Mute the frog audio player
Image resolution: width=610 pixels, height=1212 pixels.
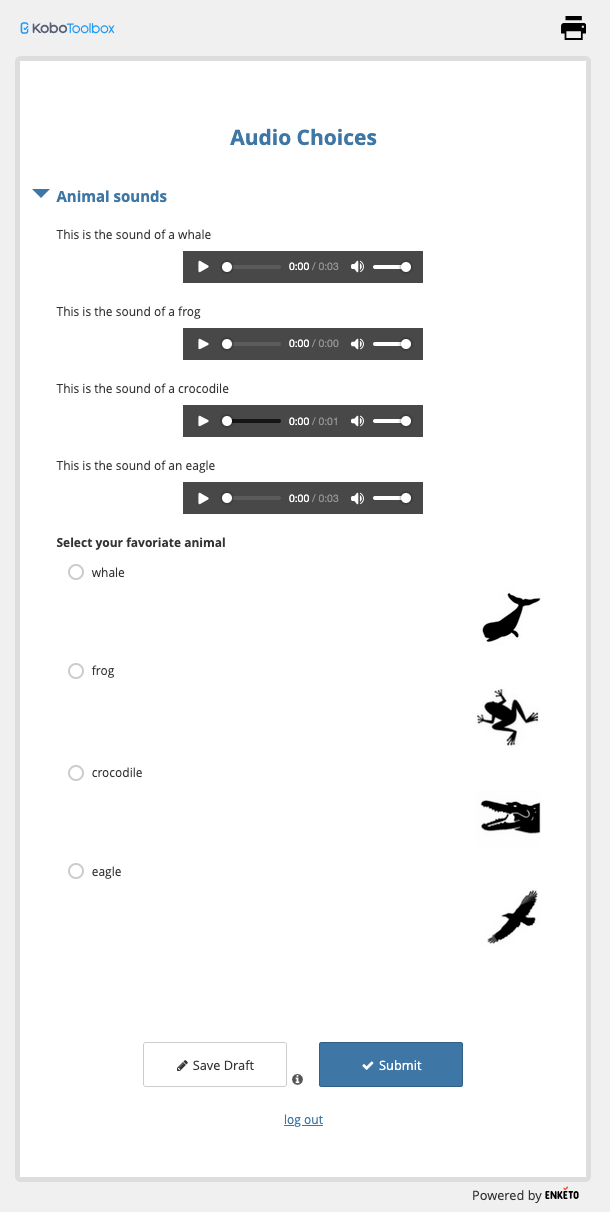(x=357, y=344)
